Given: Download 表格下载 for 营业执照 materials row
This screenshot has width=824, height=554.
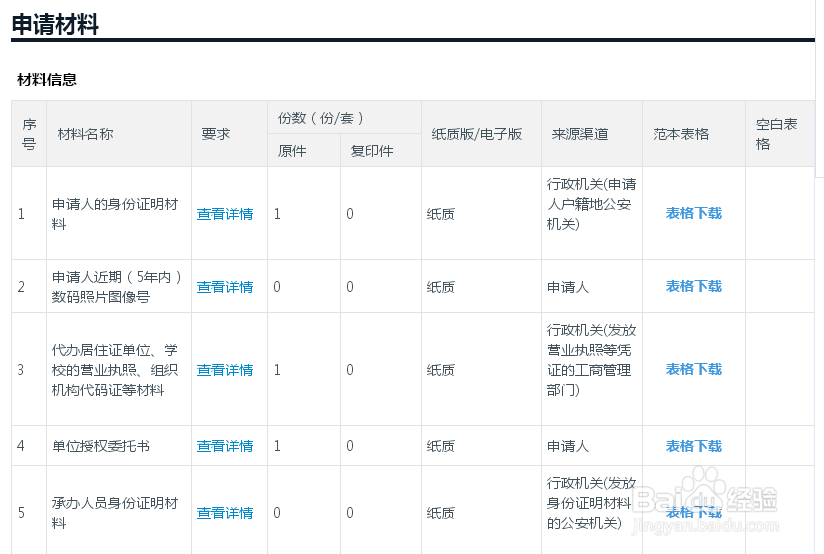Looking at the screenshot, I should 694,369.
